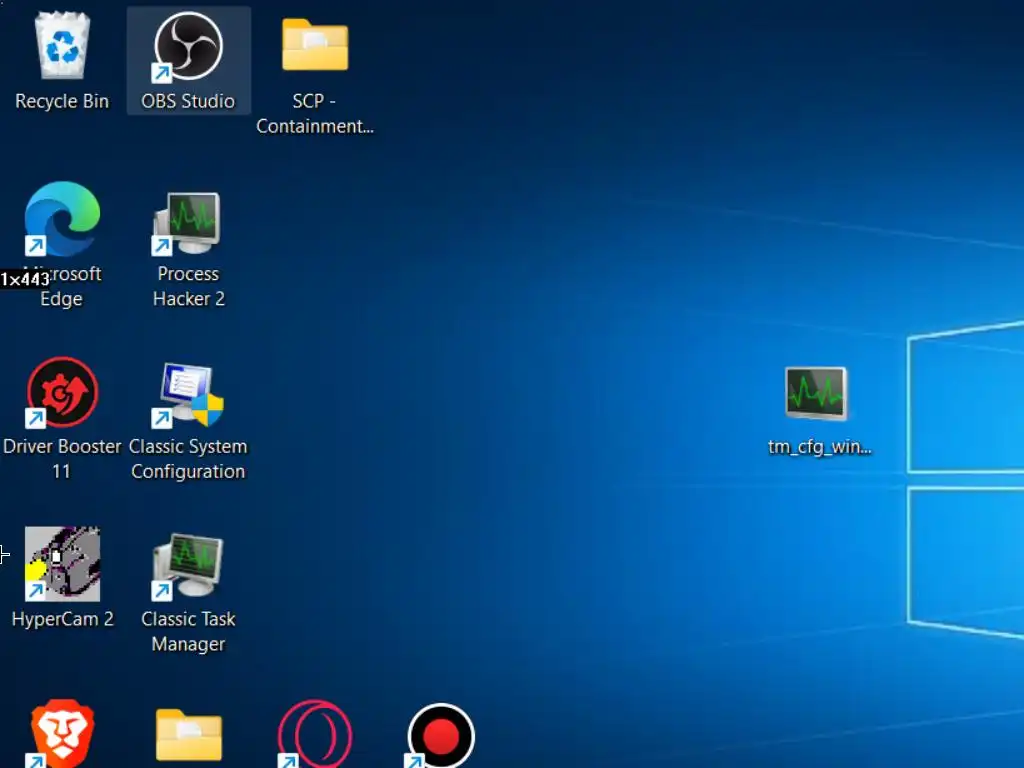Click the "OBS Studio" label text

tap(188, 101)
